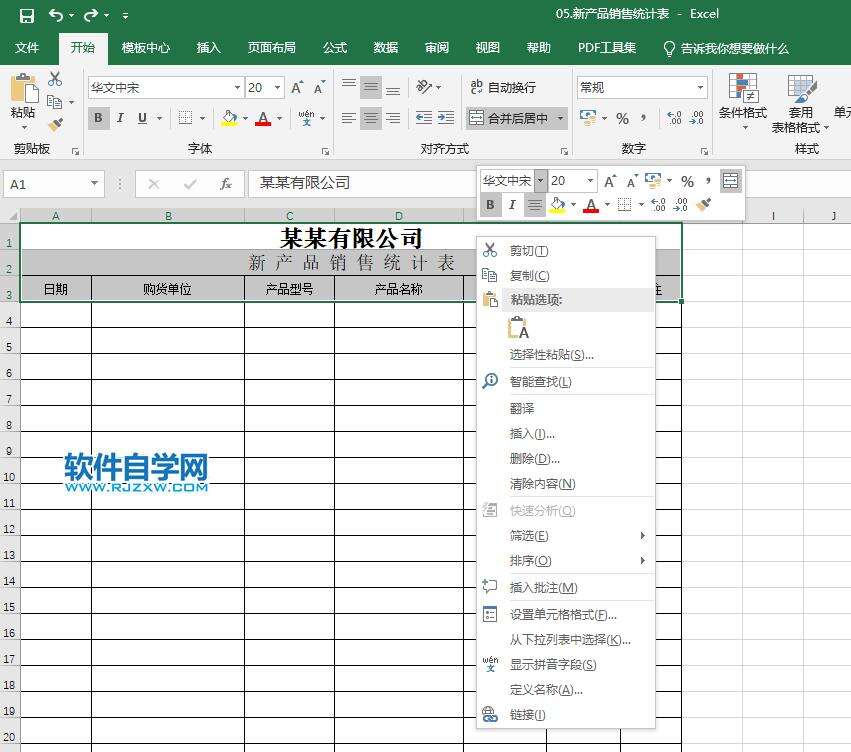Switch to the 数据 Data tab
This screenshot has height=752, width=851.
(386, 48)
